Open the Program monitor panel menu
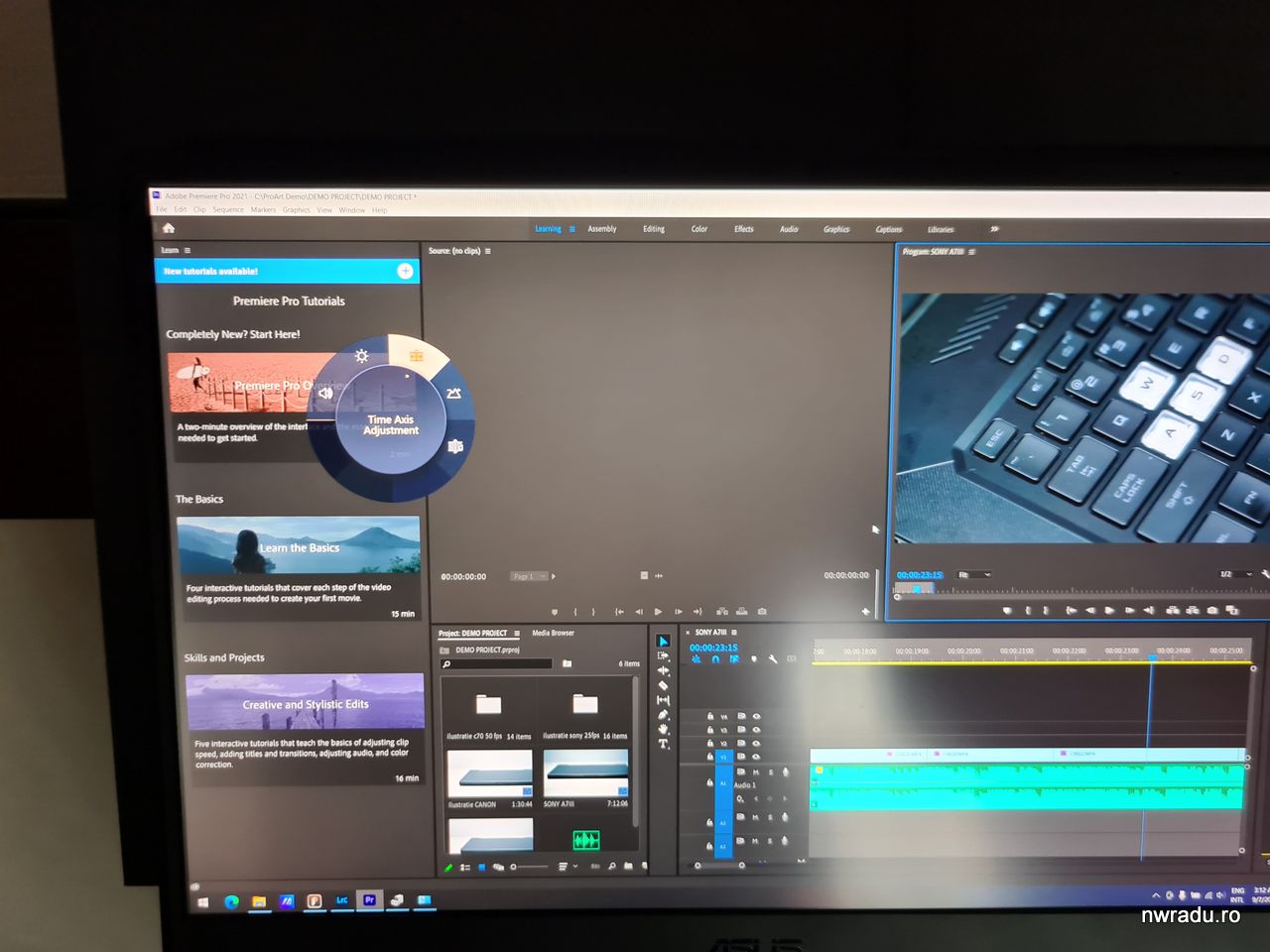Viewport: 1270px width, 952px height. pos(971,252)
